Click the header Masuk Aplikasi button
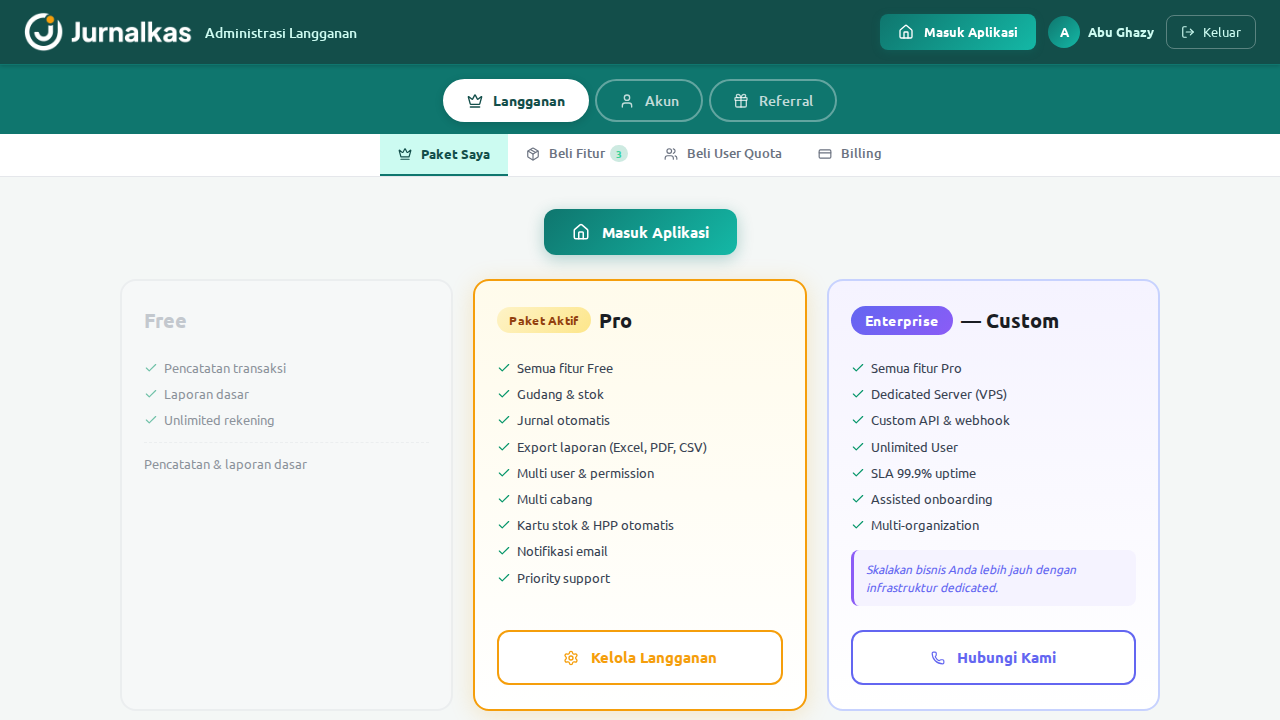This screenshot has height=720, width=1280. (x=958, y=32)
